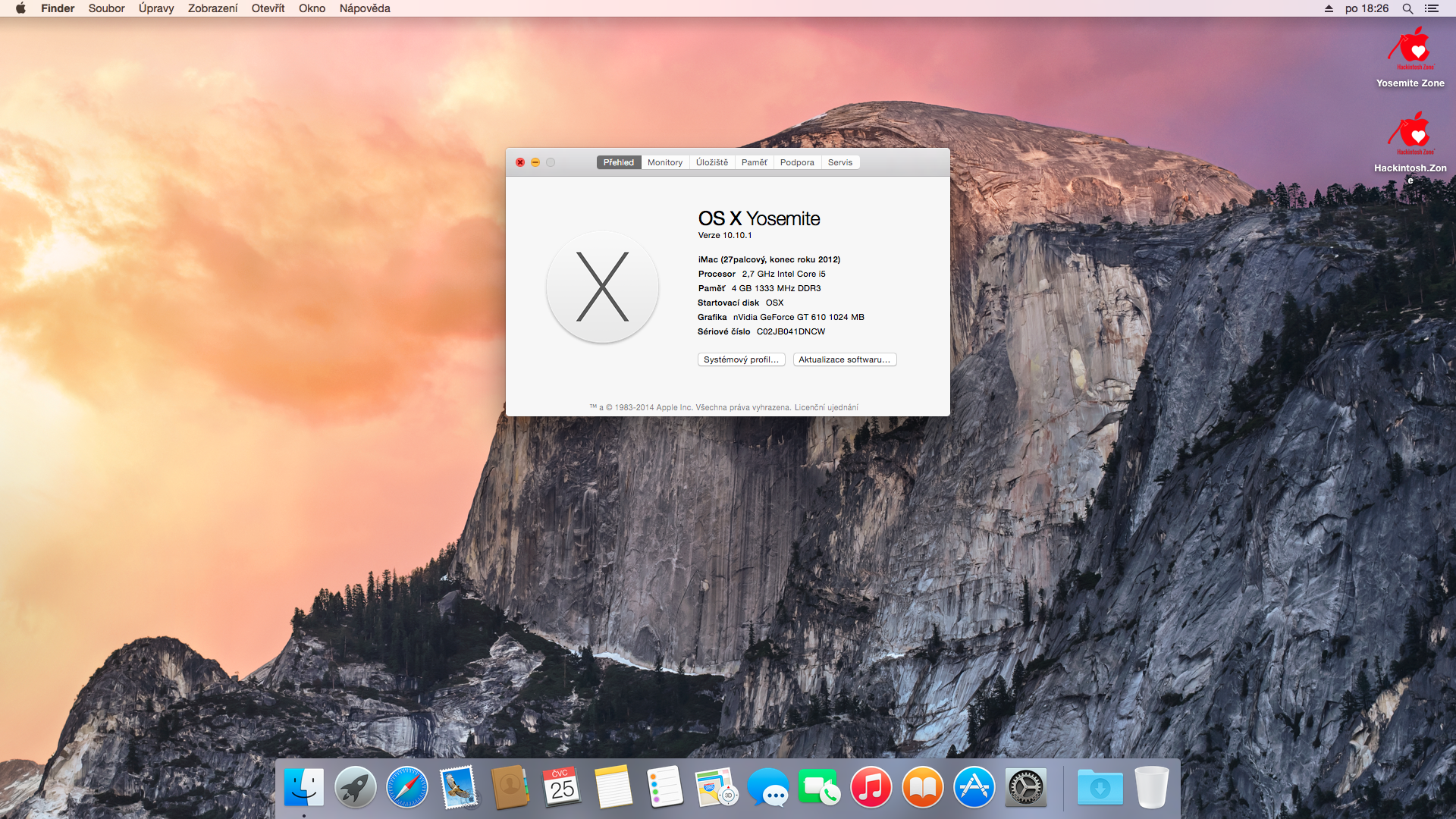The width and height of the screenshot is (1456, 819).
Task: Launch FaceTime from the Dock
Action: 819,787
